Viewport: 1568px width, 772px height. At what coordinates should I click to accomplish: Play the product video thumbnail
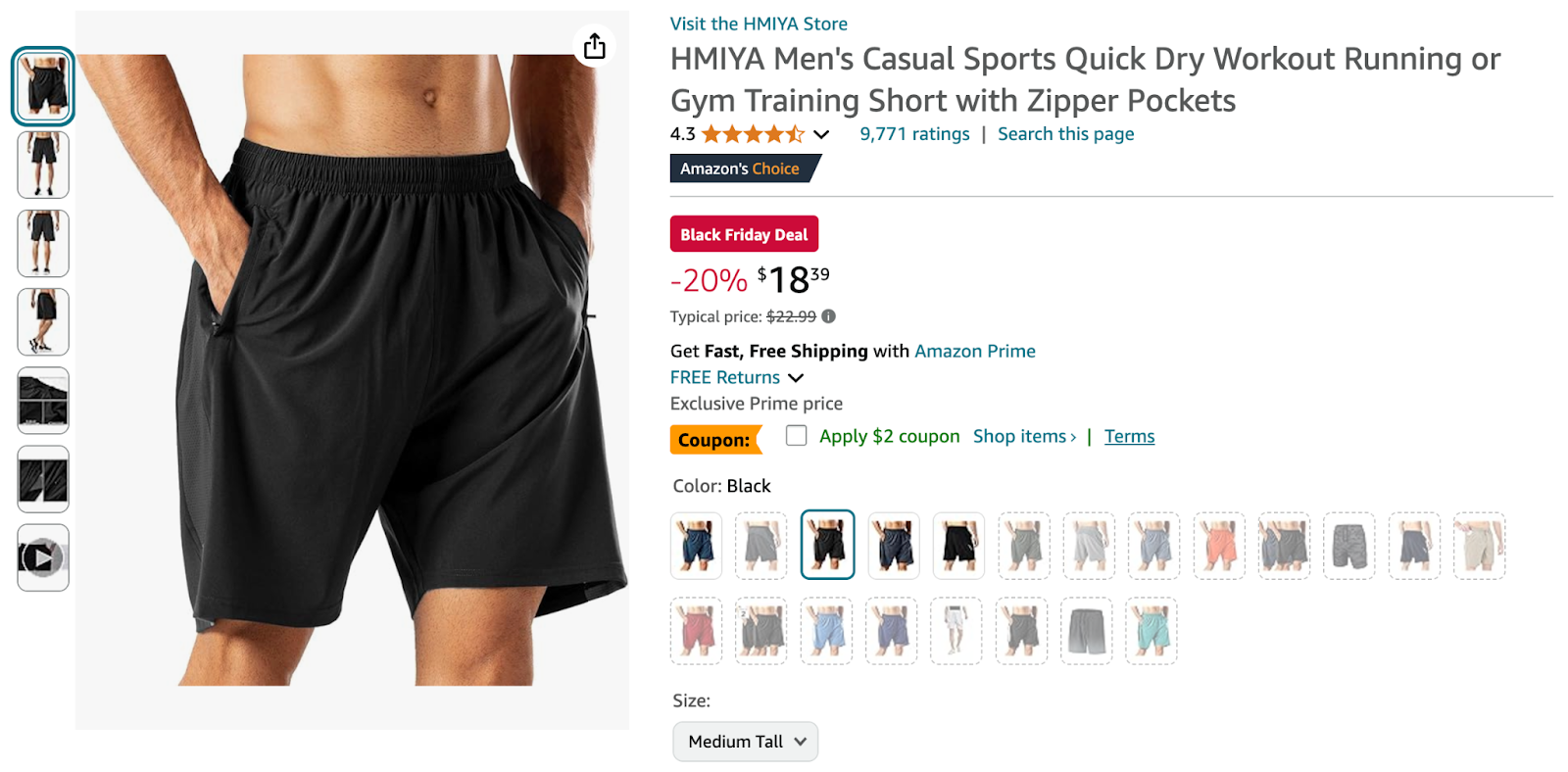(x=42, y=557)
